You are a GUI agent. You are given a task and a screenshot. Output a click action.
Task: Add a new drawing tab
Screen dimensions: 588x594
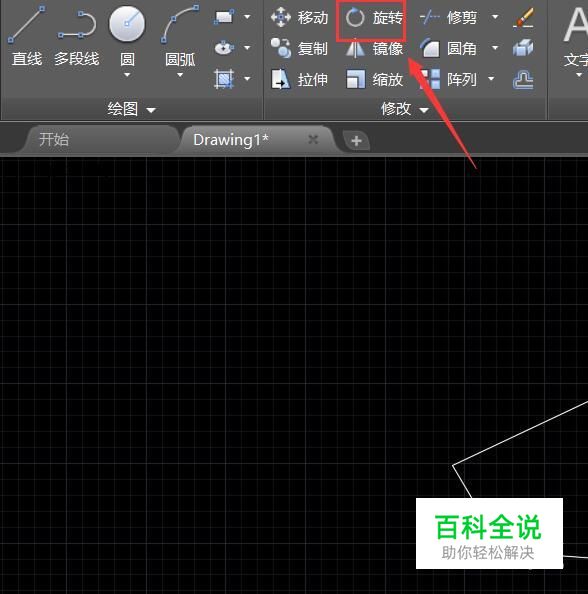[357, 141]
